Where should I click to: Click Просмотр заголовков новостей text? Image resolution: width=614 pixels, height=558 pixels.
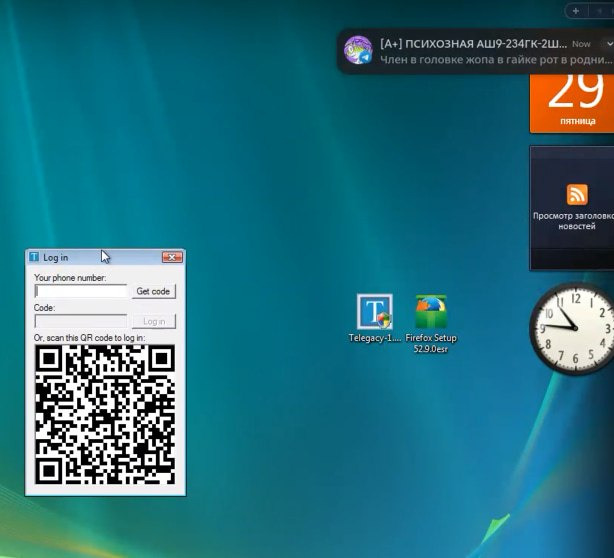click(573, 221)
